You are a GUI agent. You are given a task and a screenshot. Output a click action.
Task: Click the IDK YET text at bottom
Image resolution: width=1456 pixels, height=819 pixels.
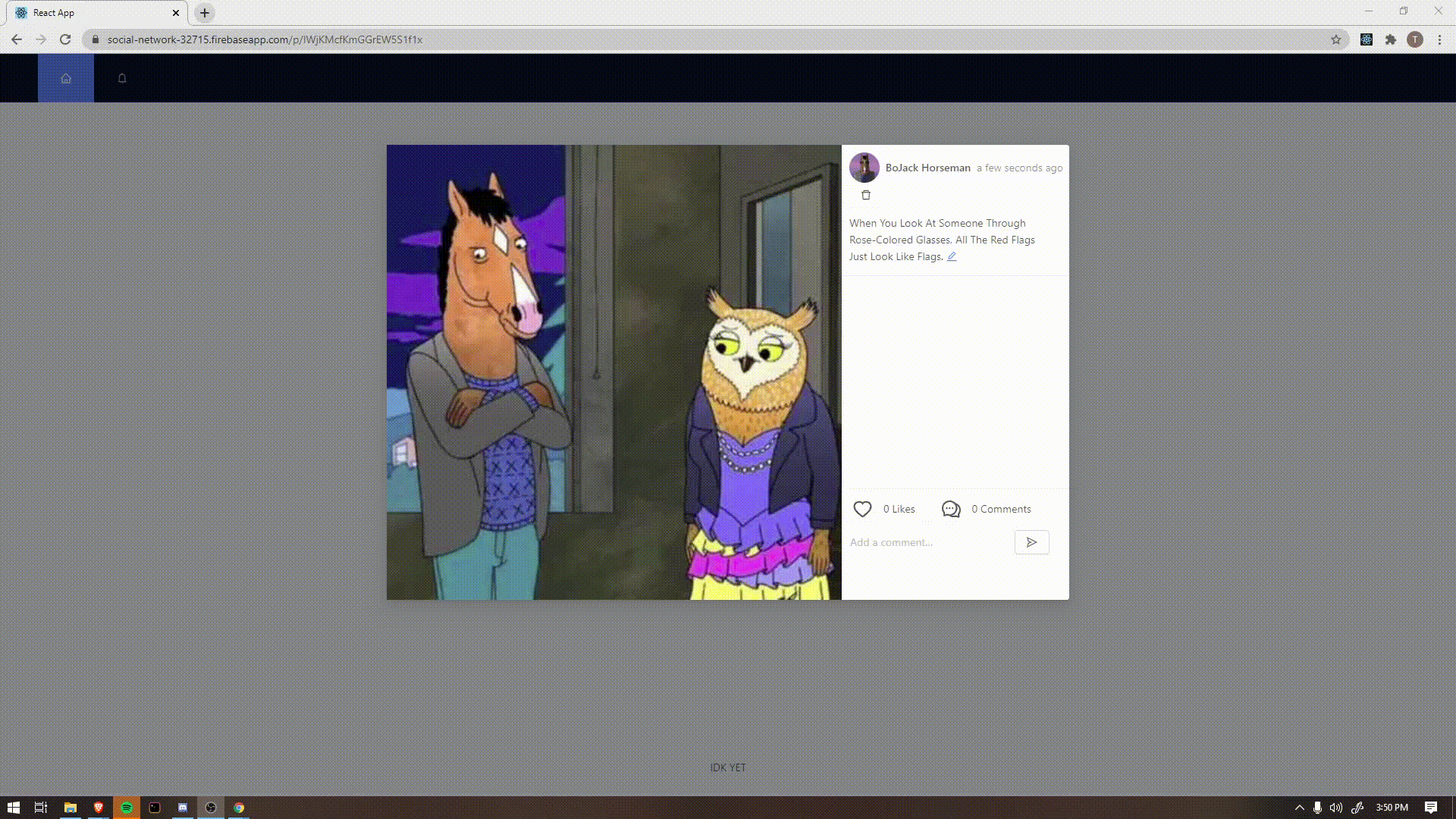[728, 767]
